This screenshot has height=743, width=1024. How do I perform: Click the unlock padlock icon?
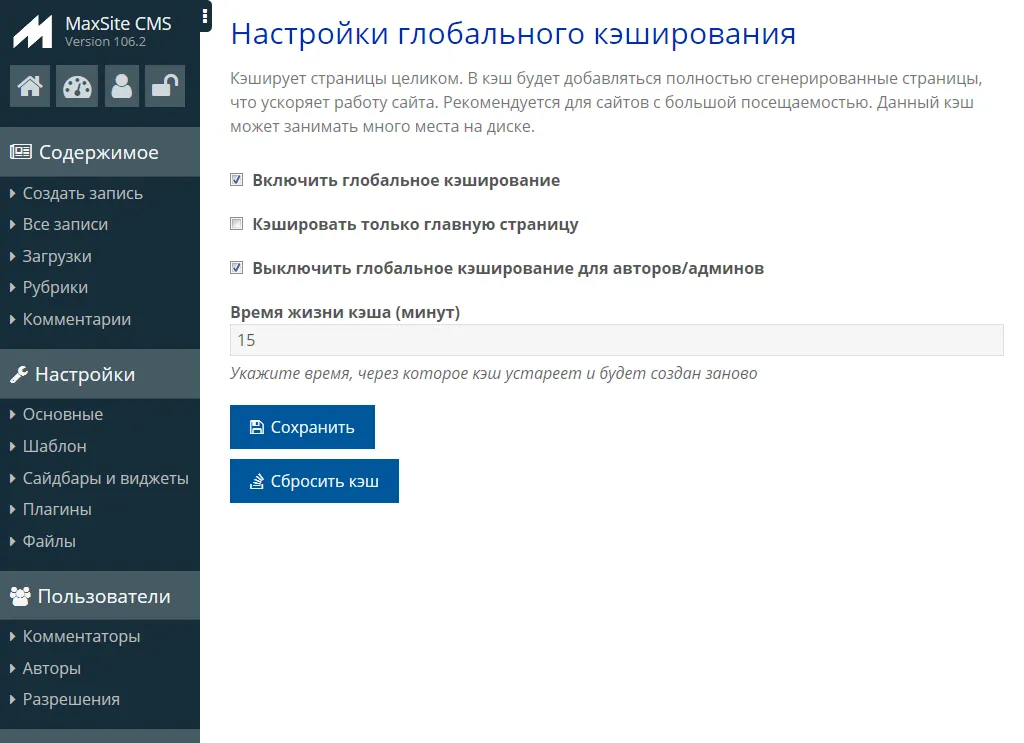pos(164,86)
